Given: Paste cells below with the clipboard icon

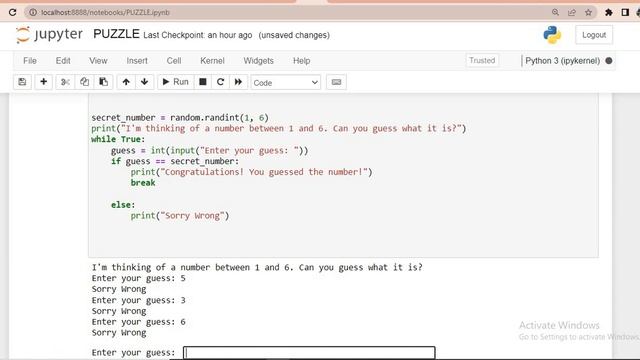Looking at the screenshot, I should (103, 82).
